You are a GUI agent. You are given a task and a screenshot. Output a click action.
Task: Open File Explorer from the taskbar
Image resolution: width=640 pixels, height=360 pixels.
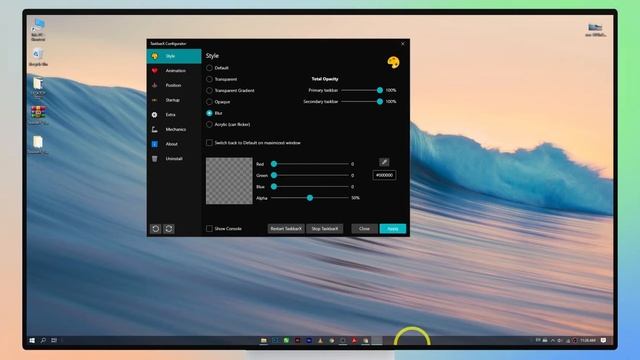point(264,340)
